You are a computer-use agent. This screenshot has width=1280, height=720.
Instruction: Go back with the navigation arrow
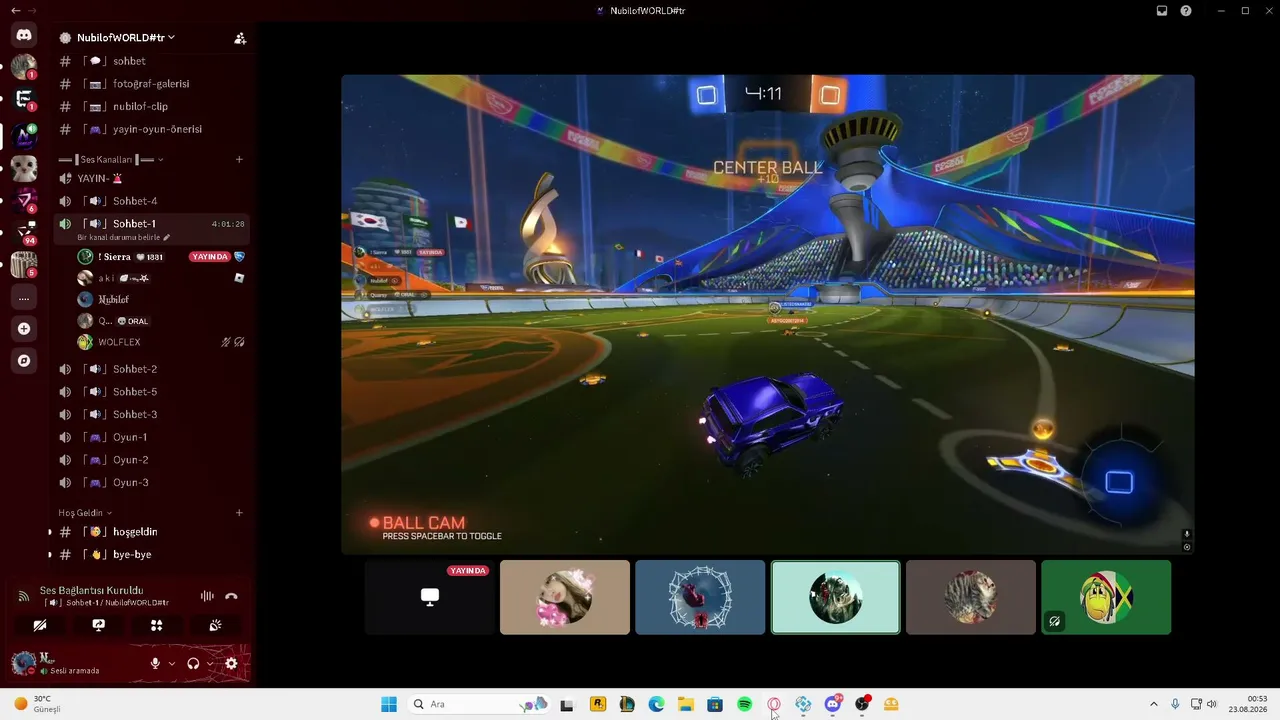click(15, 11)
